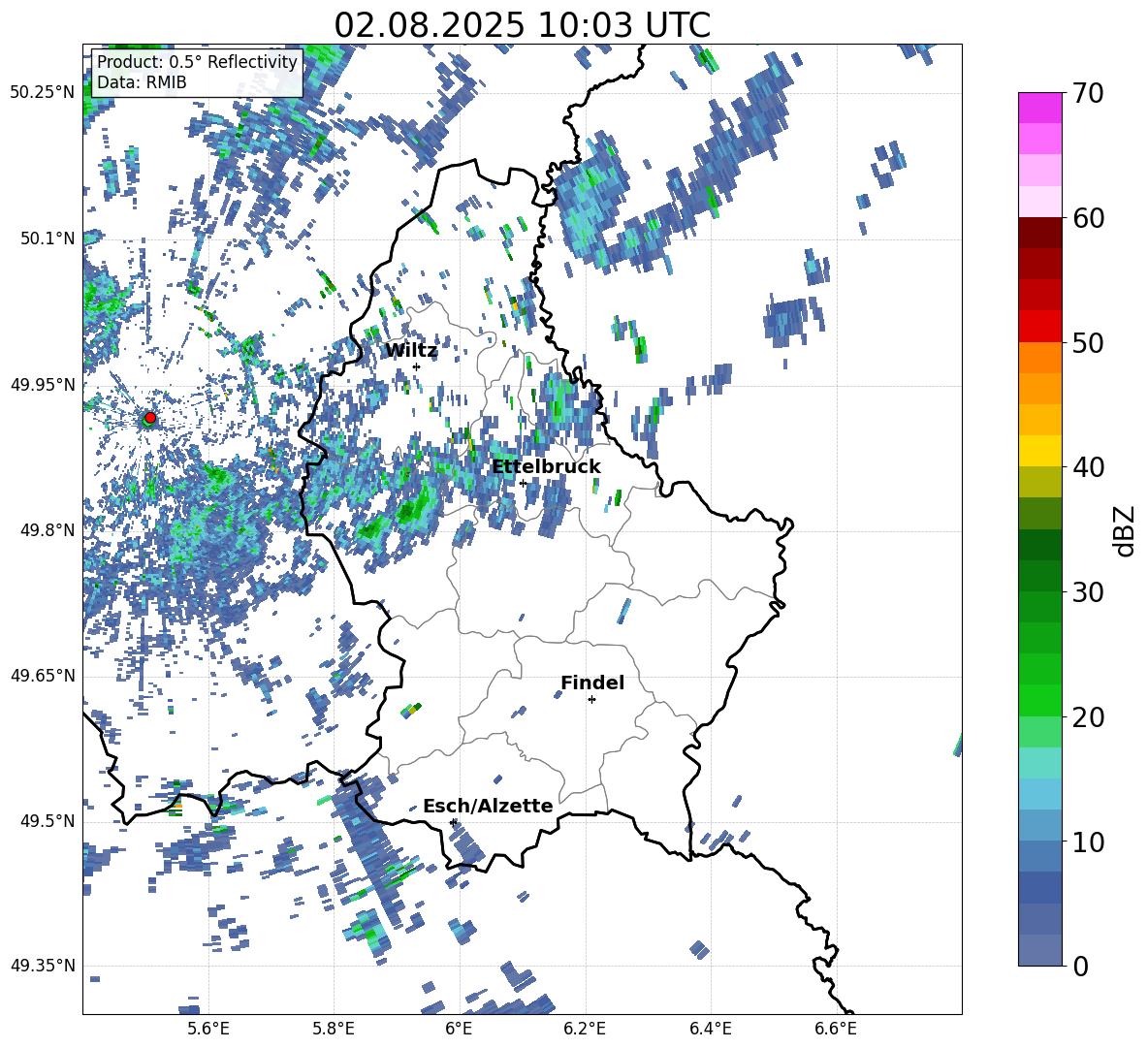The image size is (1148, 1048).
Task: Click the 5.6°E longitude label
Action: [208, 1029]
